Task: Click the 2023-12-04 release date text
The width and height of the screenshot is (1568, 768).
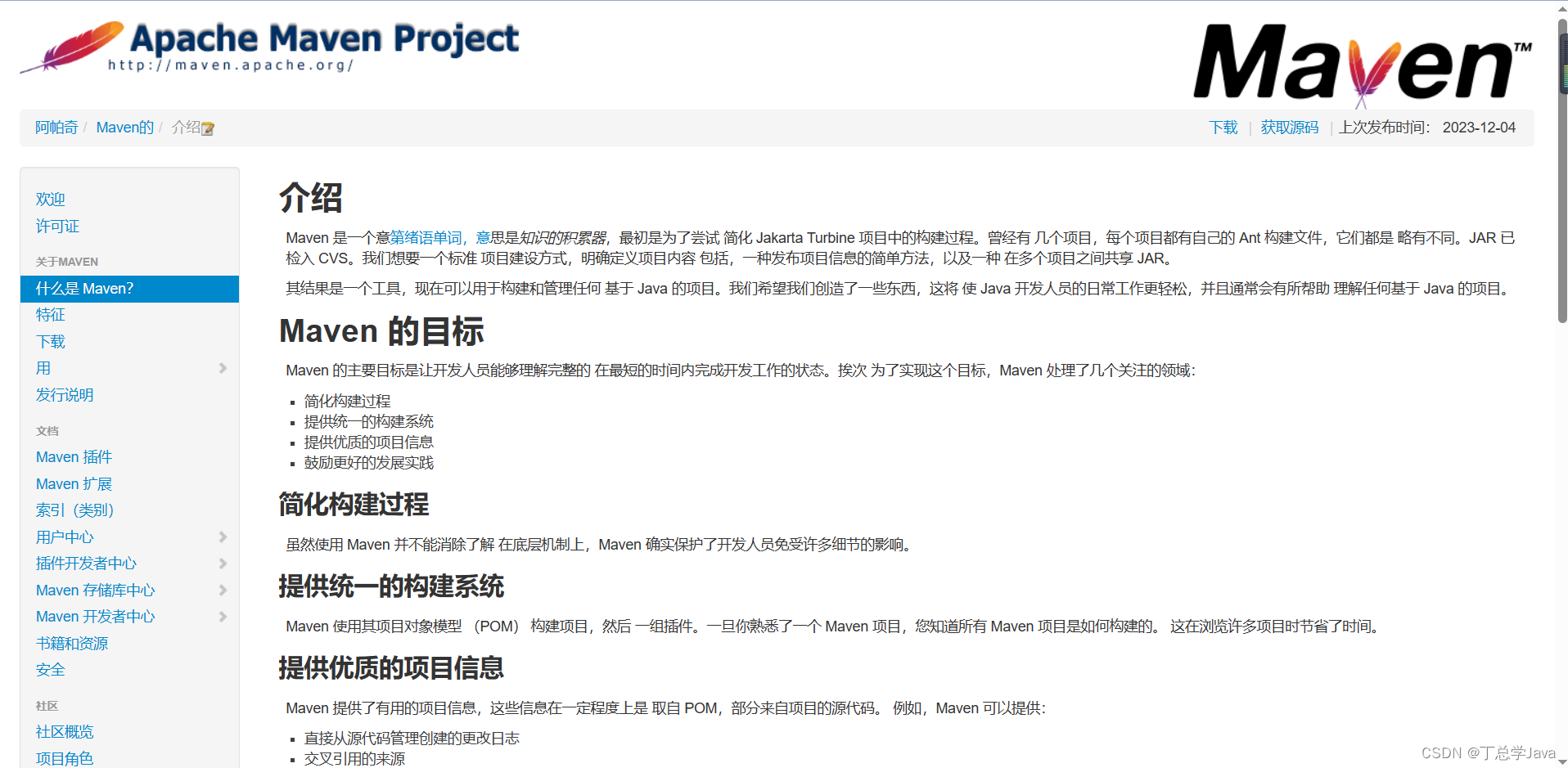Action: (x=1479, y=128)
